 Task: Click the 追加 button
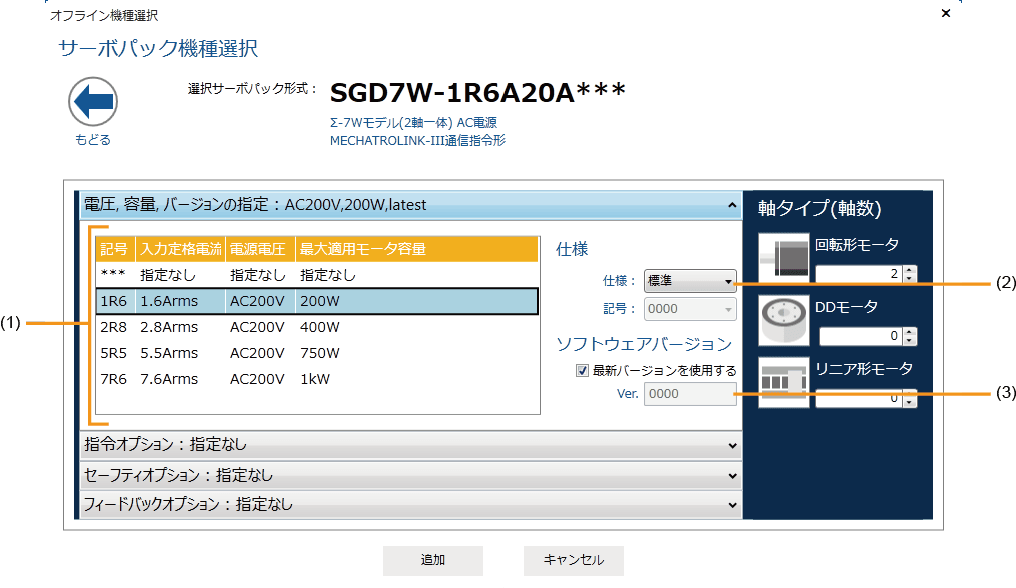tap(433, 560)
